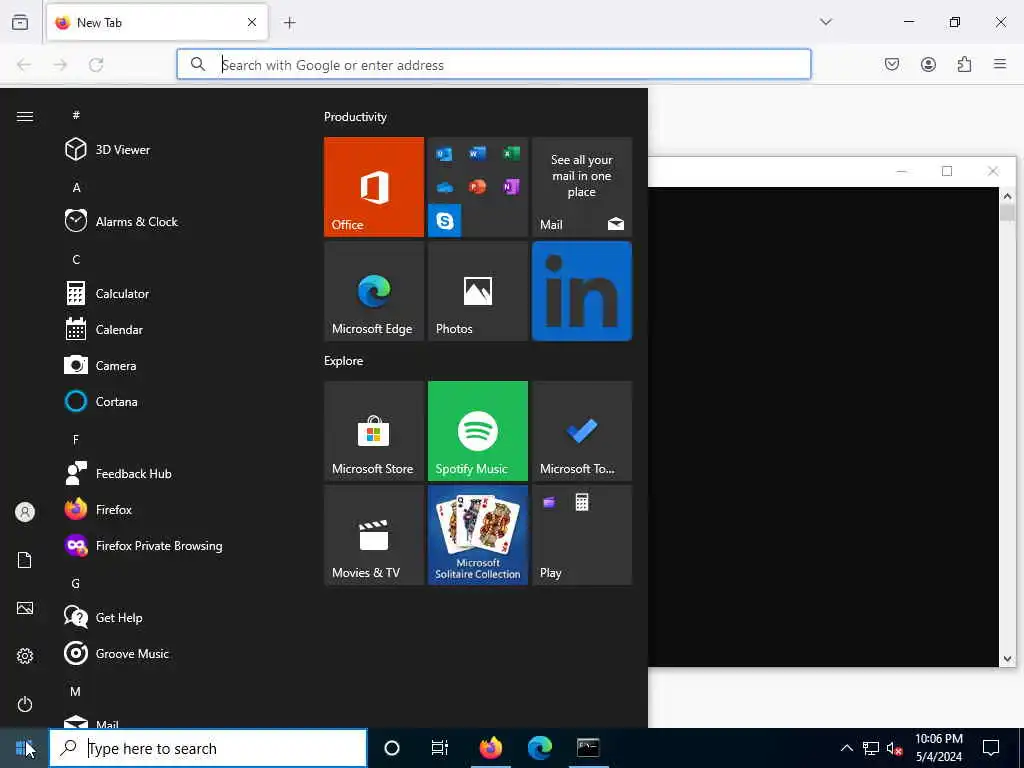Open Firefox View icon

(x=20, y=23)
